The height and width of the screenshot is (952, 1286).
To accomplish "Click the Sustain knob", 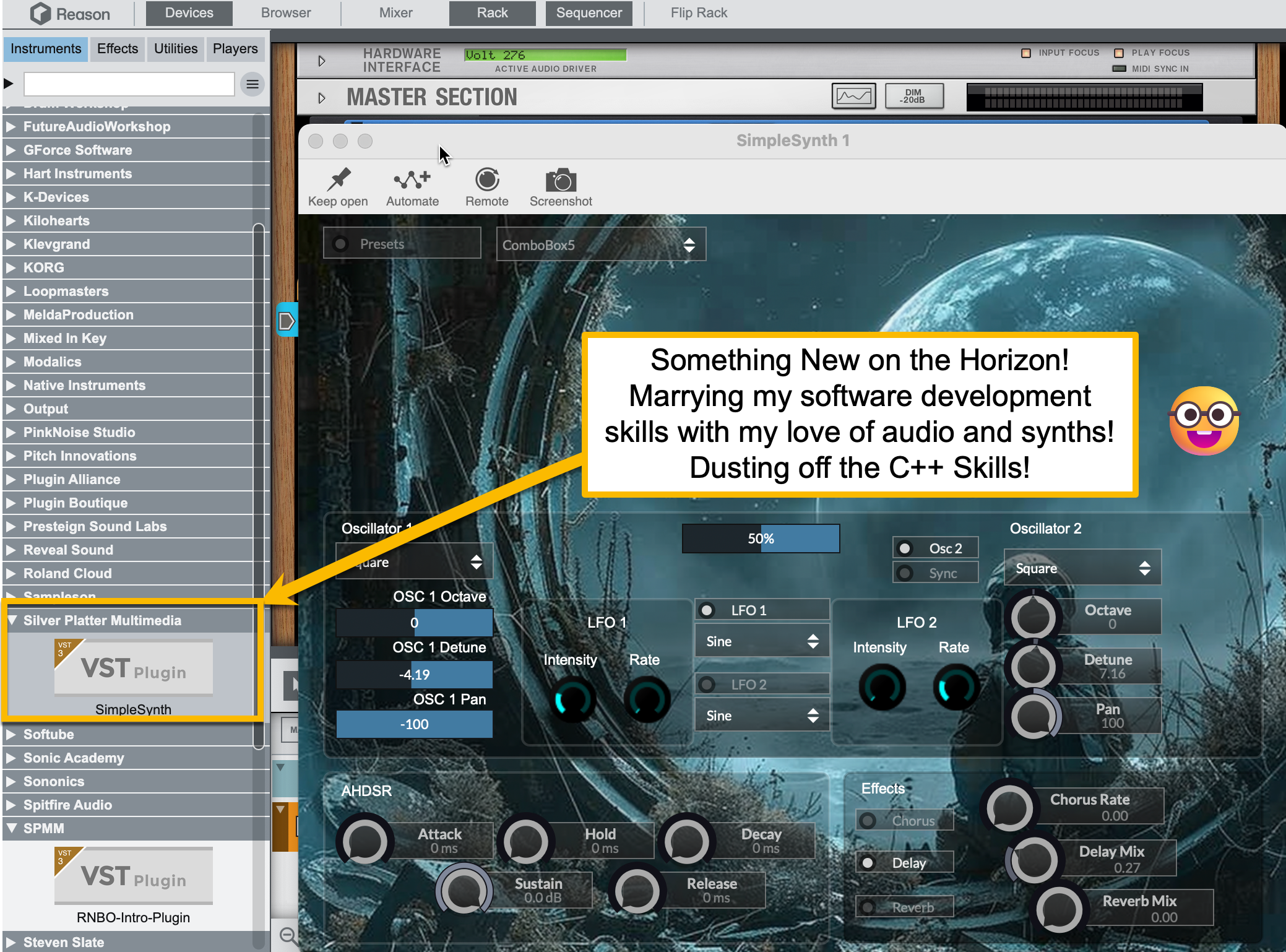I will coord(464,891).
